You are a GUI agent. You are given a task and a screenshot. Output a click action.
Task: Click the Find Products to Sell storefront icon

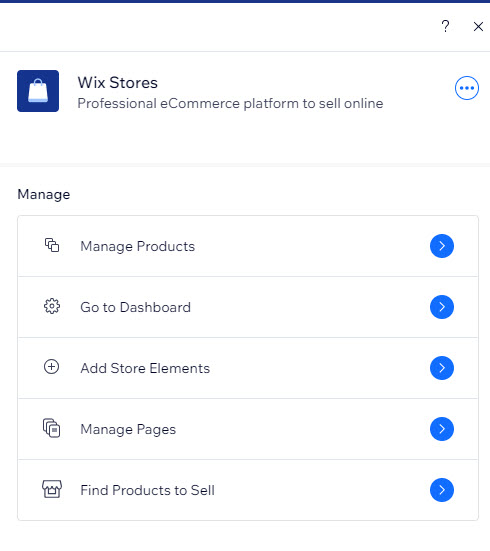point(52,489)
